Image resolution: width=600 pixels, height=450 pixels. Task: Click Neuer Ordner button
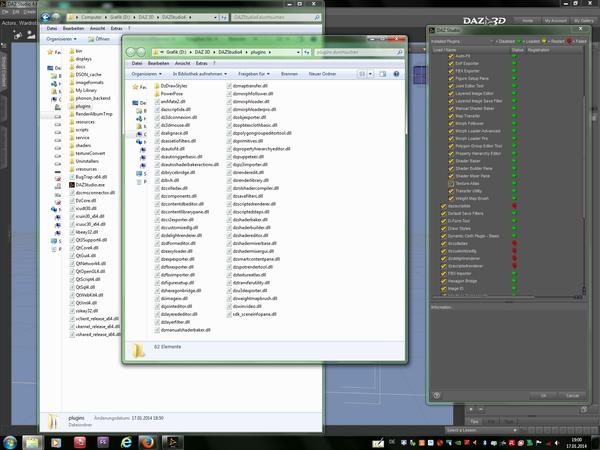coord(322,74)
